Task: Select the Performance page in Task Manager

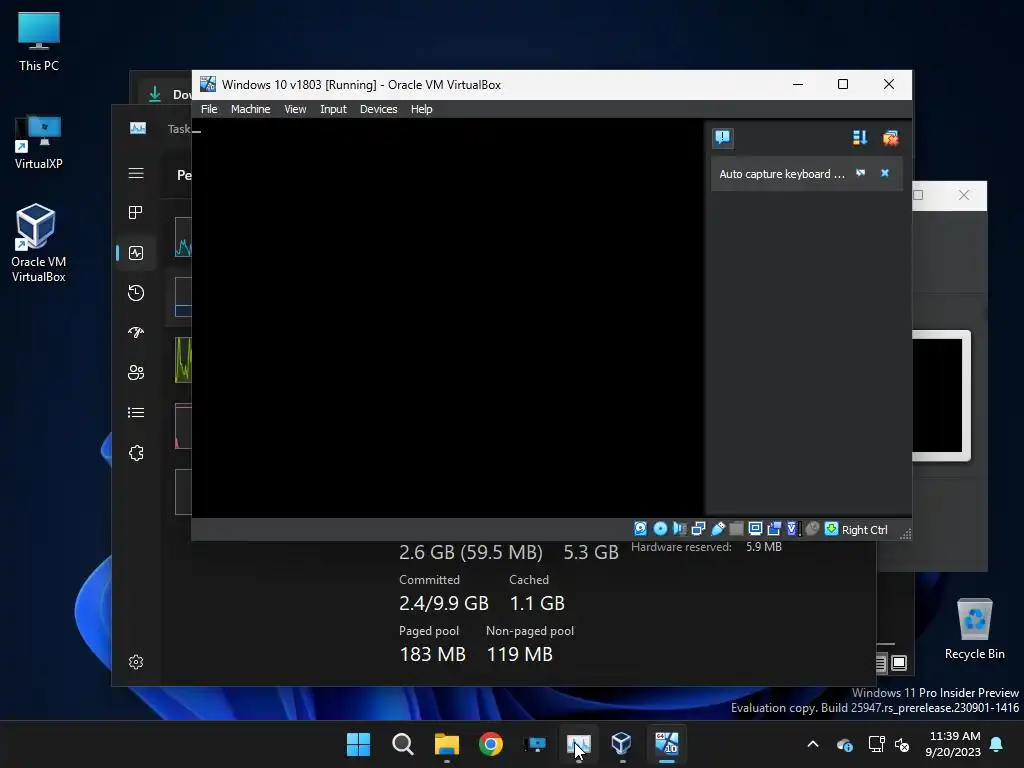Action: (x=136, y=253)
